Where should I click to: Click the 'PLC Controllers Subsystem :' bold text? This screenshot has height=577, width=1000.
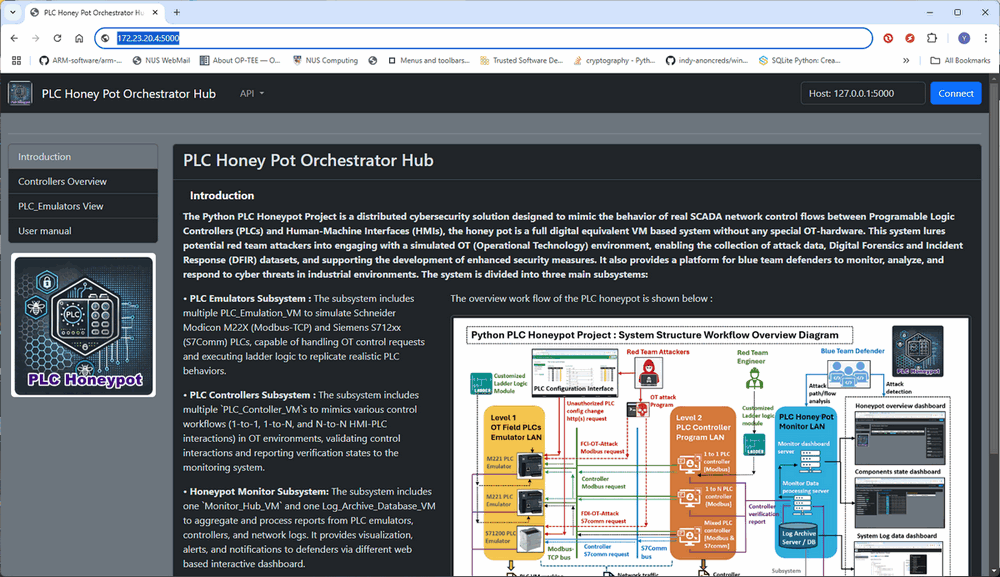pyautogui.click(x=253, y=395)
